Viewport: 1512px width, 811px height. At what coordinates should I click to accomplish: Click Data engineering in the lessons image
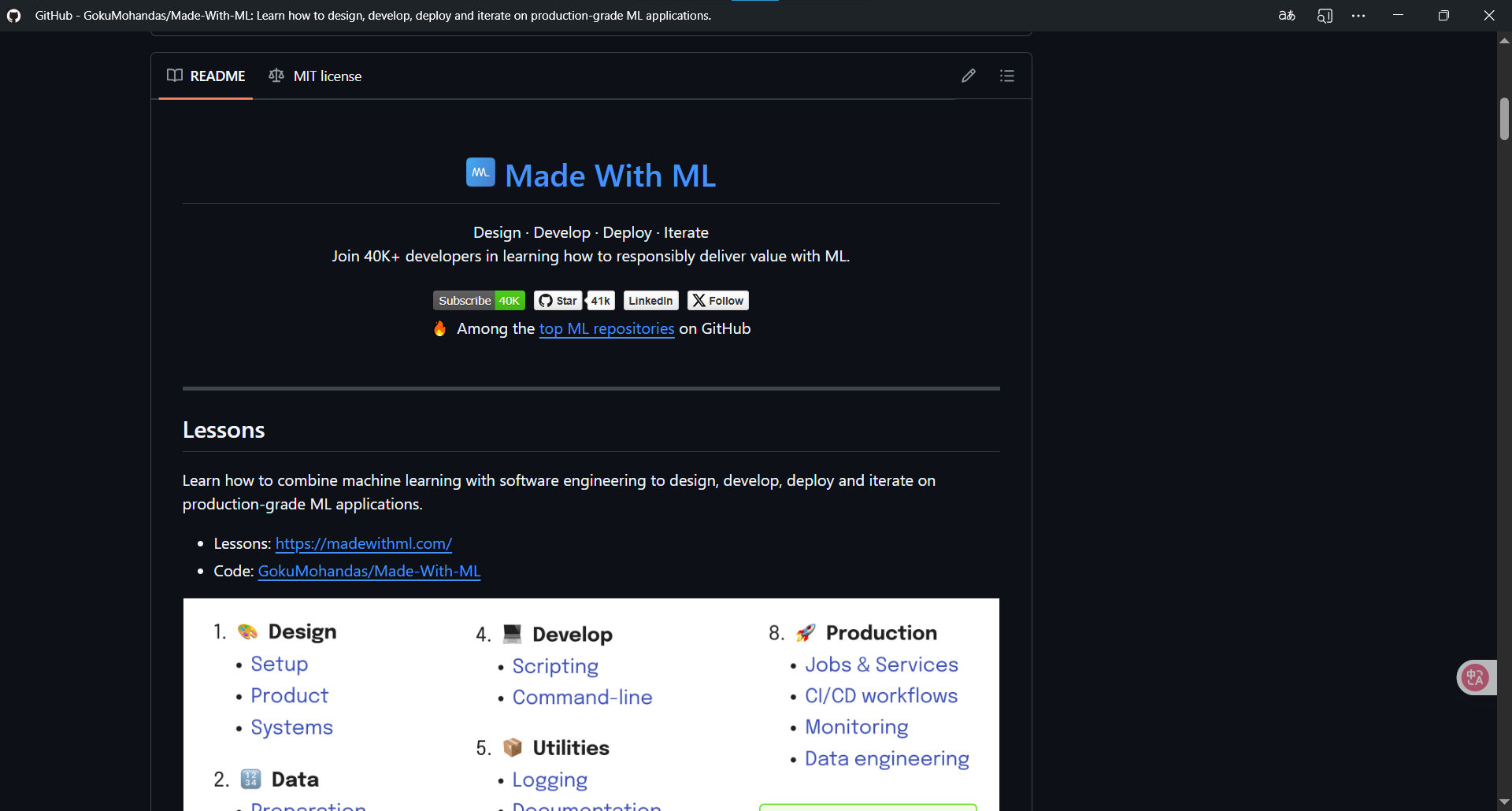887,759
